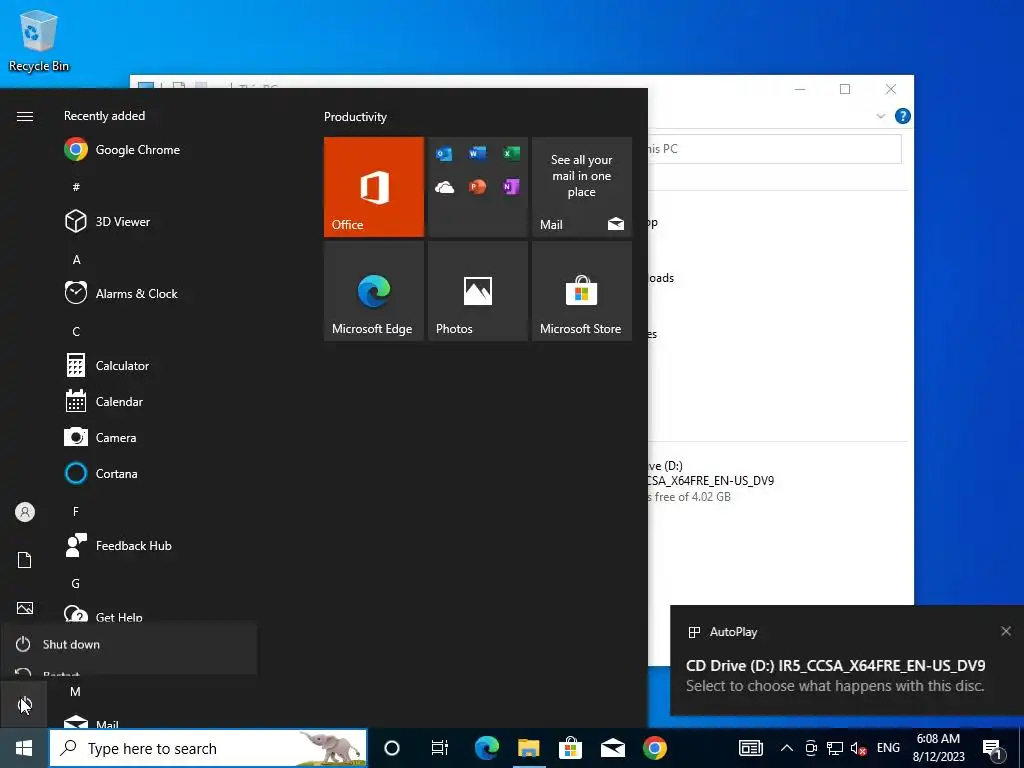Open Microsoft Edge tile
The image size is (1024, 768).
click(374, 291)
